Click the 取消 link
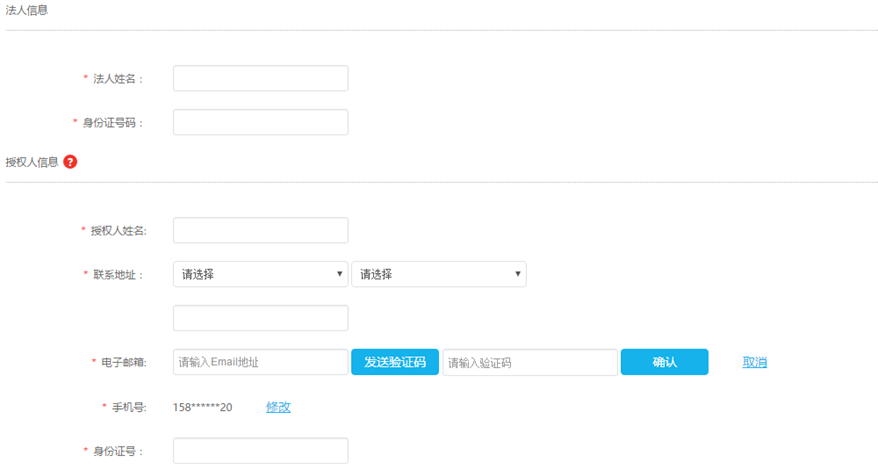Screen dimensions: 878x470 (x=754, y=362)
